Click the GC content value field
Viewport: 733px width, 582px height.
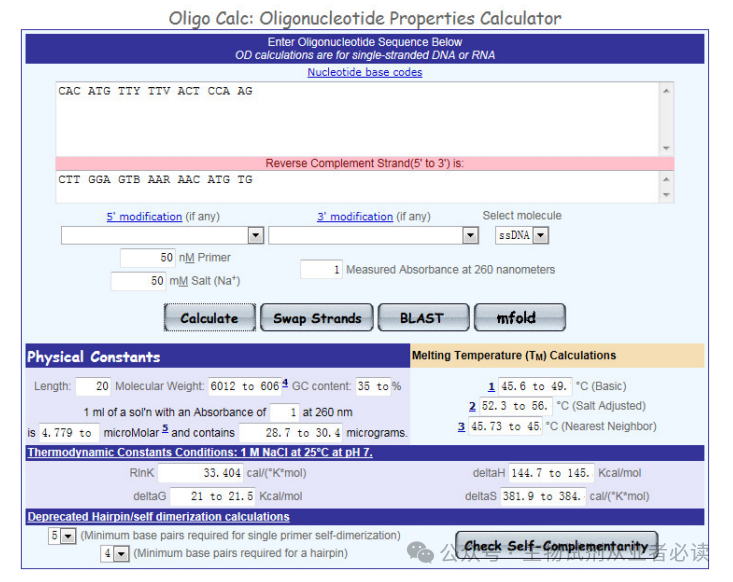pyautogui.click(x=373, y=386)
